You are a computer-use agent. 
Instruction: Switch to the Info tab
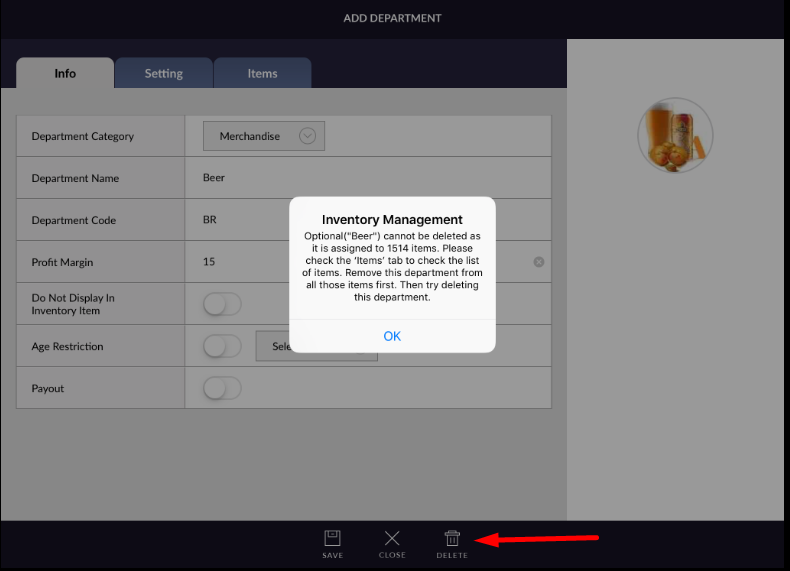[65, 73]
